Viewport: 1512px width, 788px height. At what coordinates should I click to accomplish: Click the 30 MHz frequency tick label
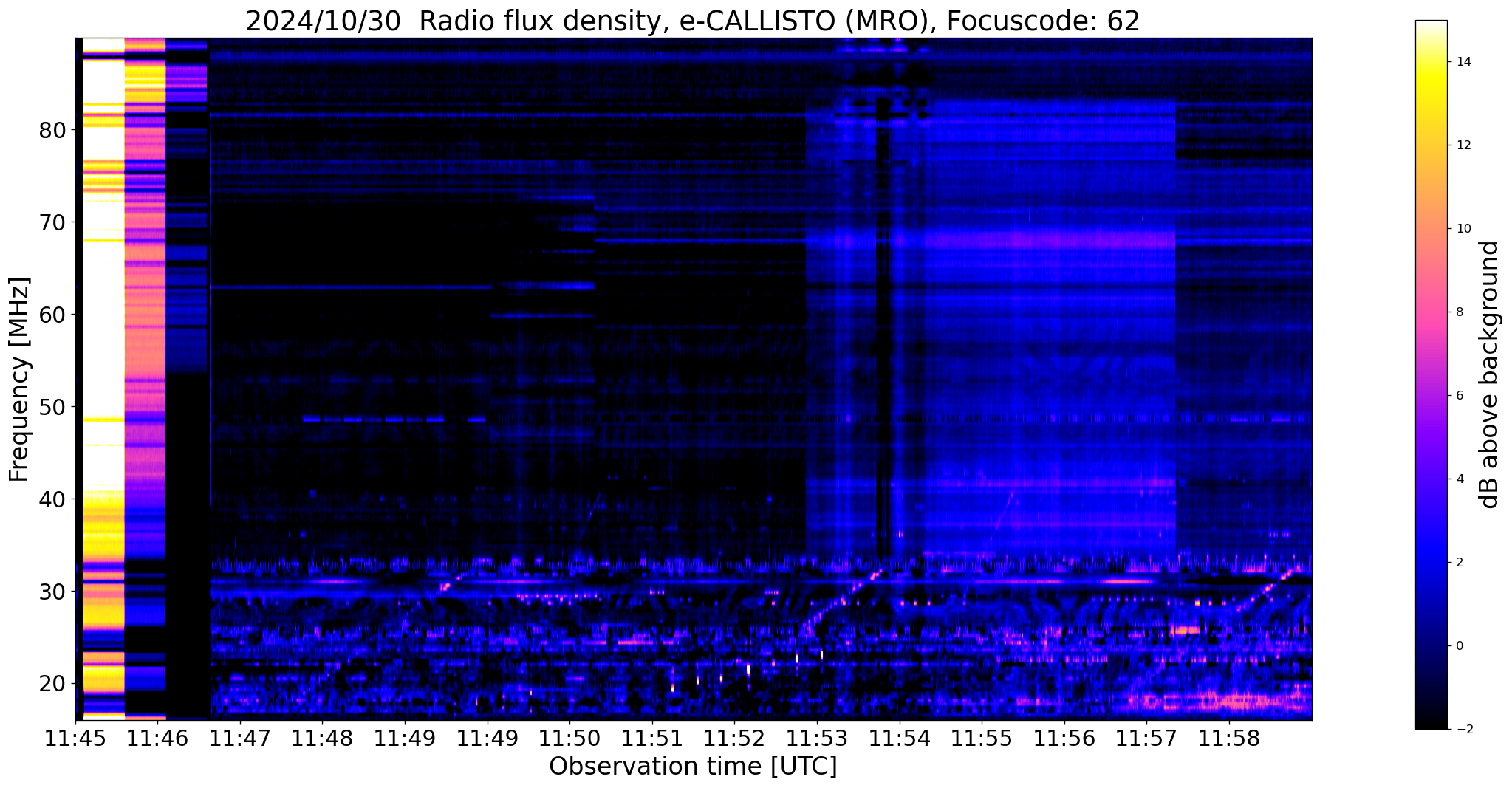52,592
